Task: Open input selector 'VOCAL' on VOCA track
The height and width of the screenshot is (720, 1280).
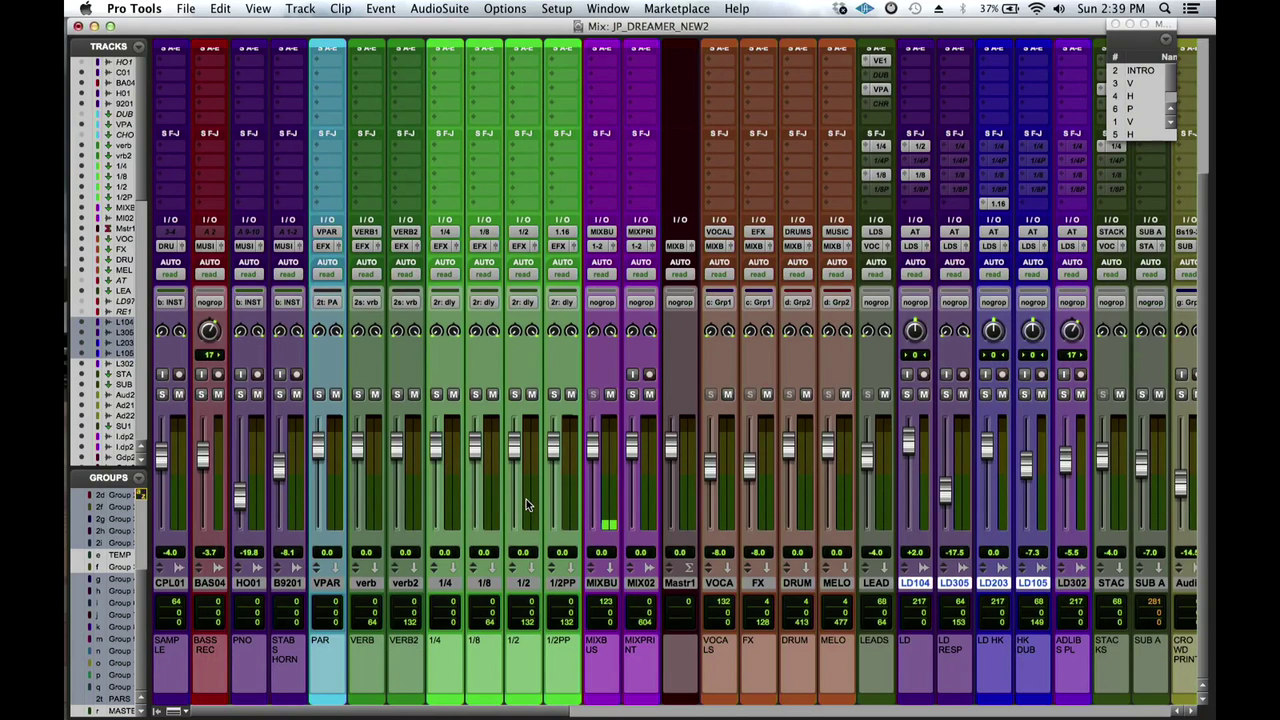Action: pyautogui.click(x=719, y=232)
